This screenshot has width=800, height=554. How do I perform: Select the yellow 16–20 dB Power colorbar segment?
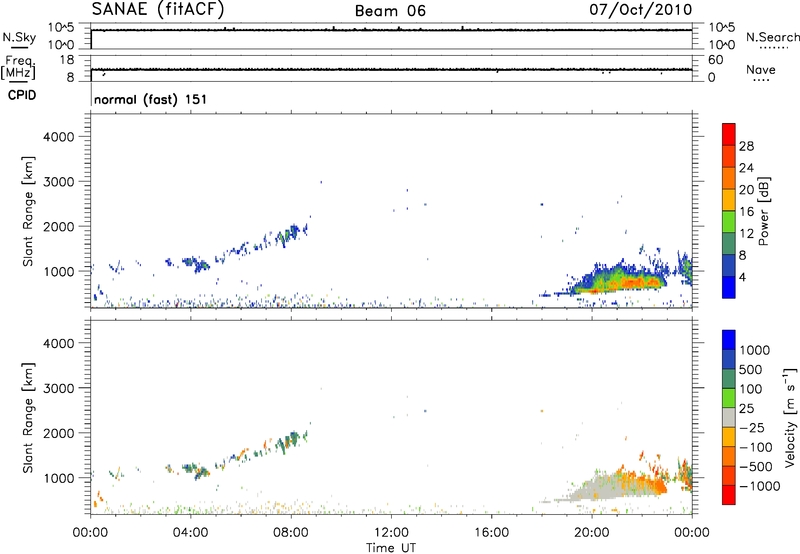pos(729,199)
